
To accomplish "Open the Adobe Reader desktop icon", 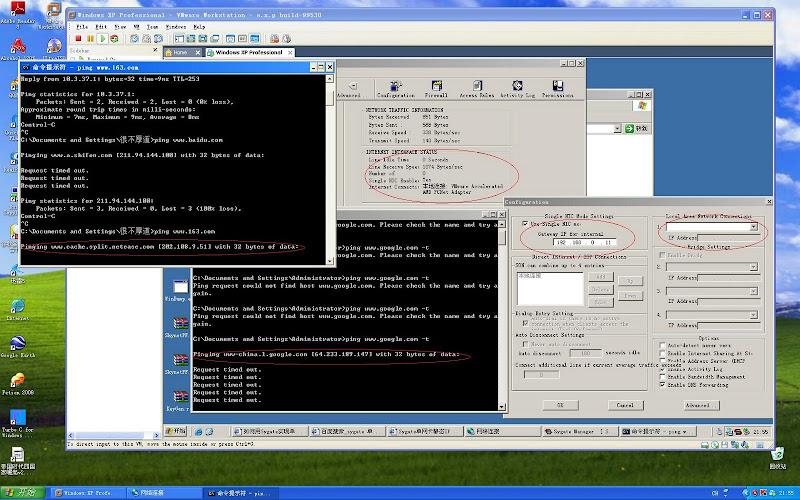I will pos(18,14).
